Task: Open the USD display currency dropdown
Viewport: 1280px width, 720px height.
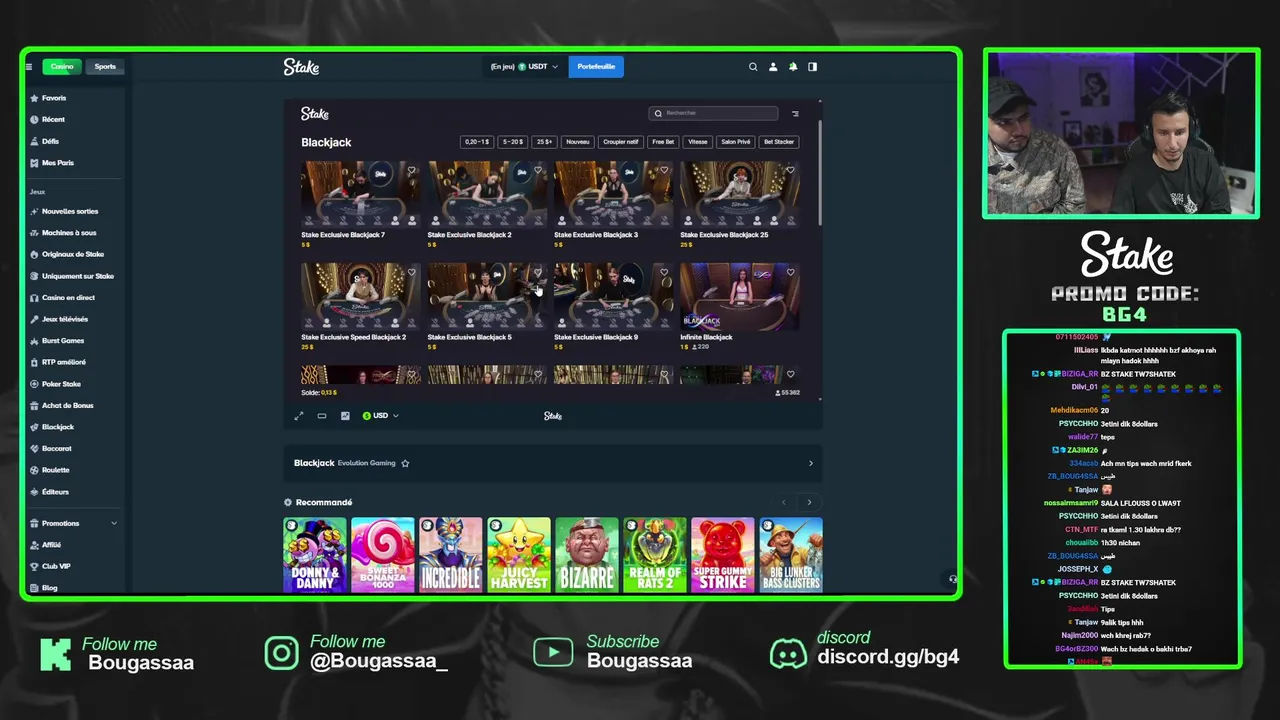Action: pyautogui.click(x=381, y=416)
